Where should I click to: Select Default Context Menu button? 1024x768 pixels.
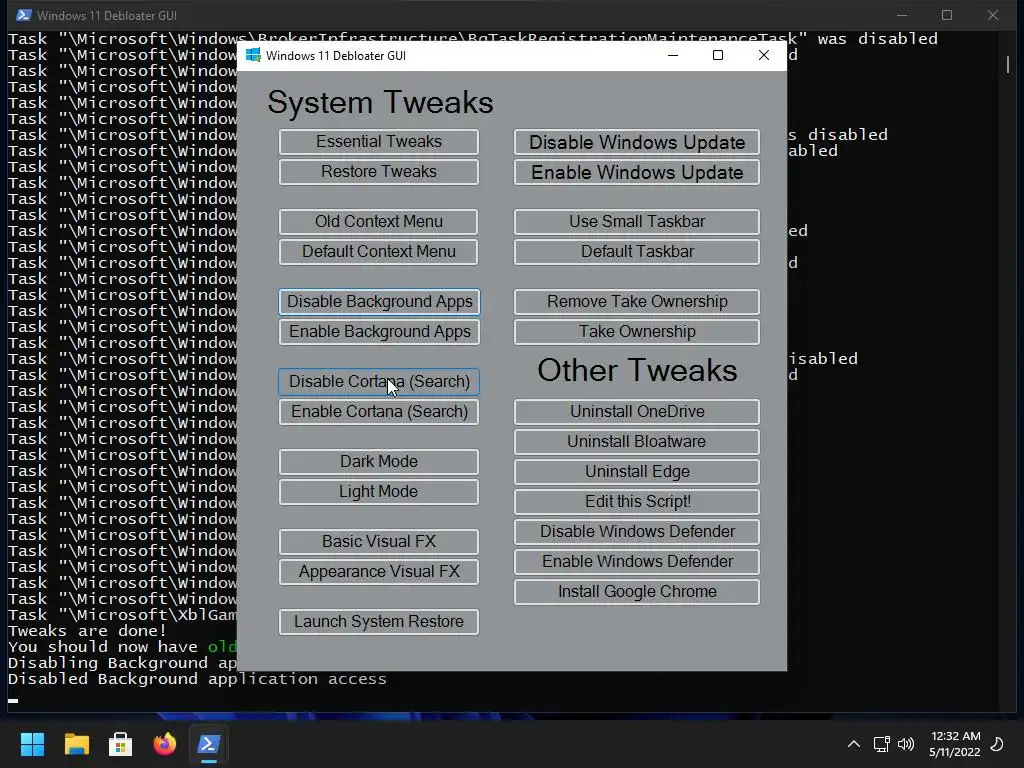click(x=378, y=251)
